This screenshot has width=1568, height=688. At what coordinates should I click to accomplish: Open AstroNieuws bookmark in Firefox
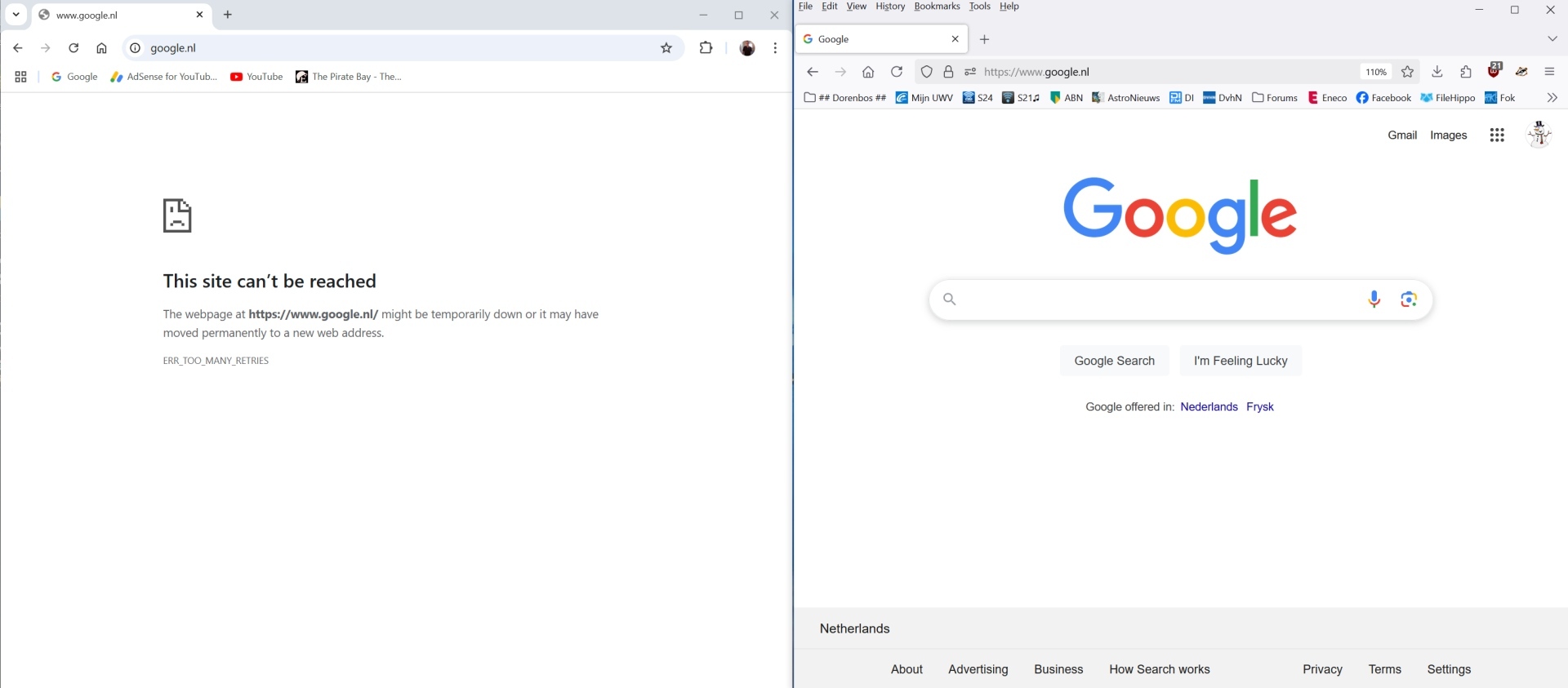point(1125,98)
